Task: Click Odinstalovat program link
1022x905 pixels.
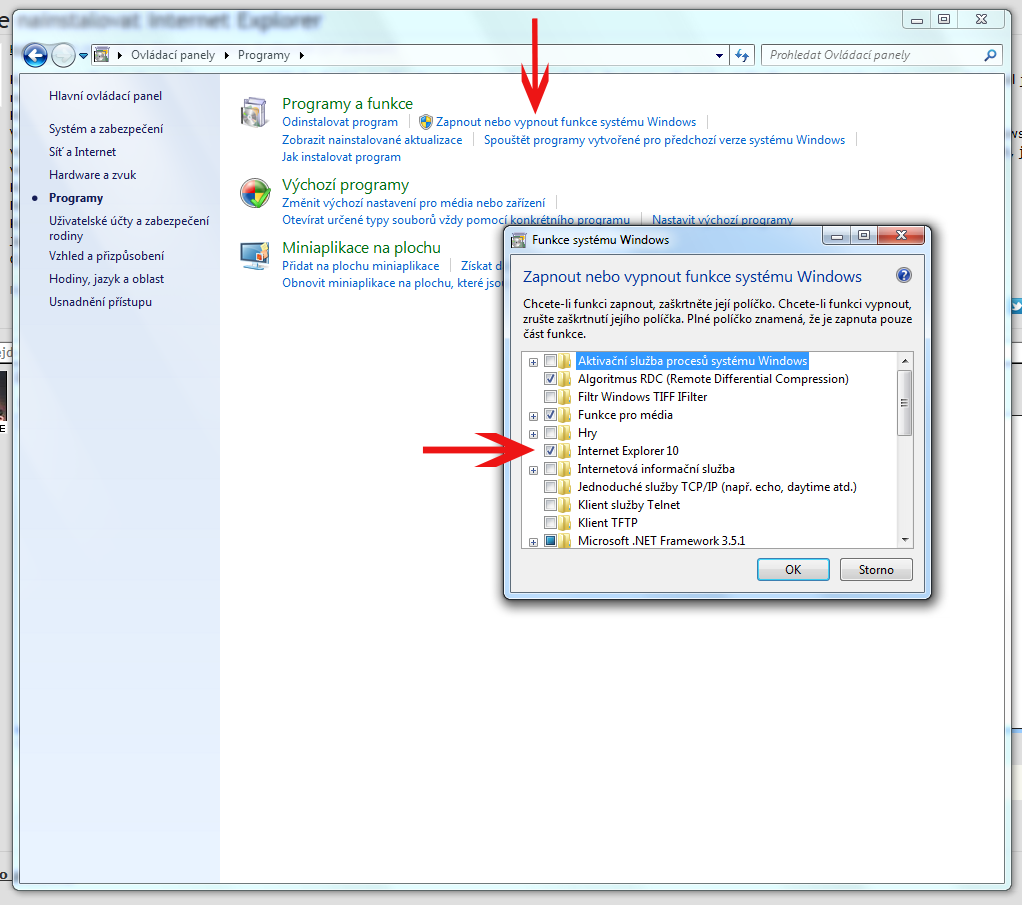Action: point(340,122)
